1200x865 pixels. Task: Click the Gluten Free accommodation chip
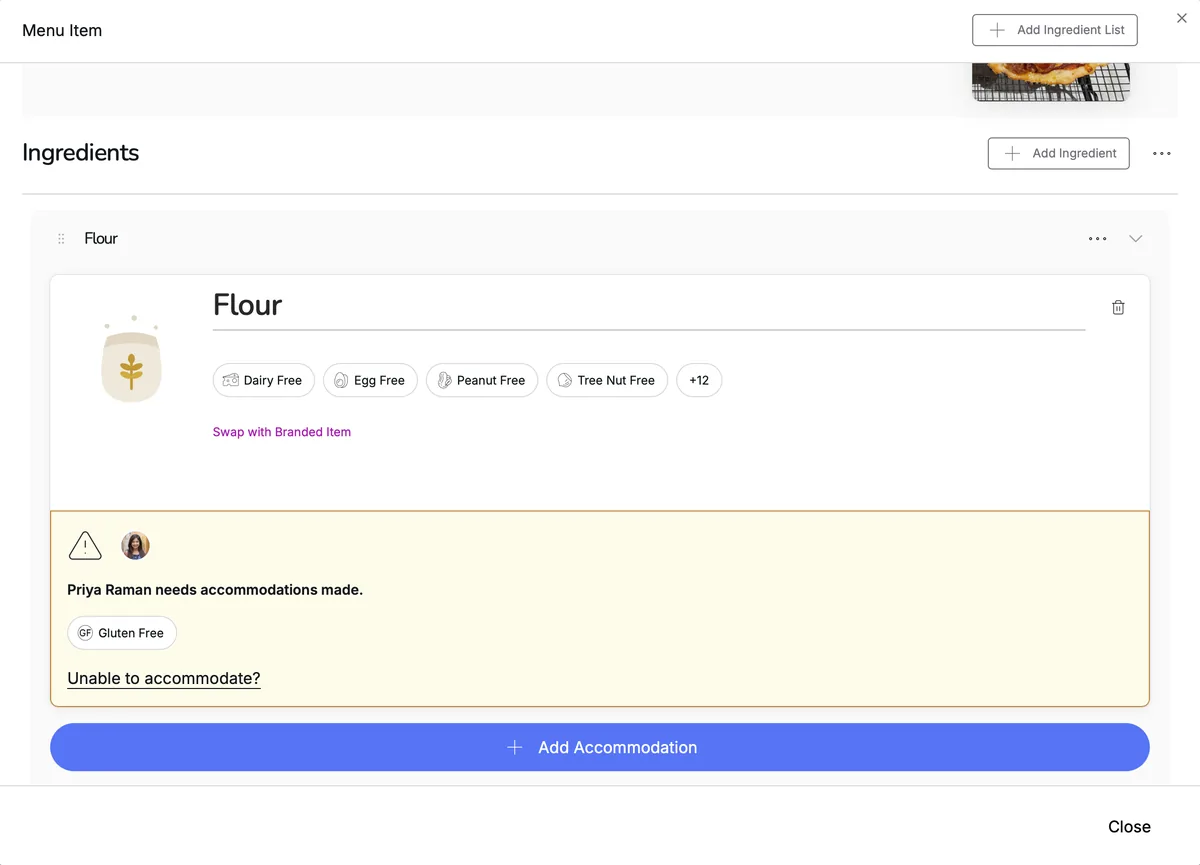click(x=122, y=633)
